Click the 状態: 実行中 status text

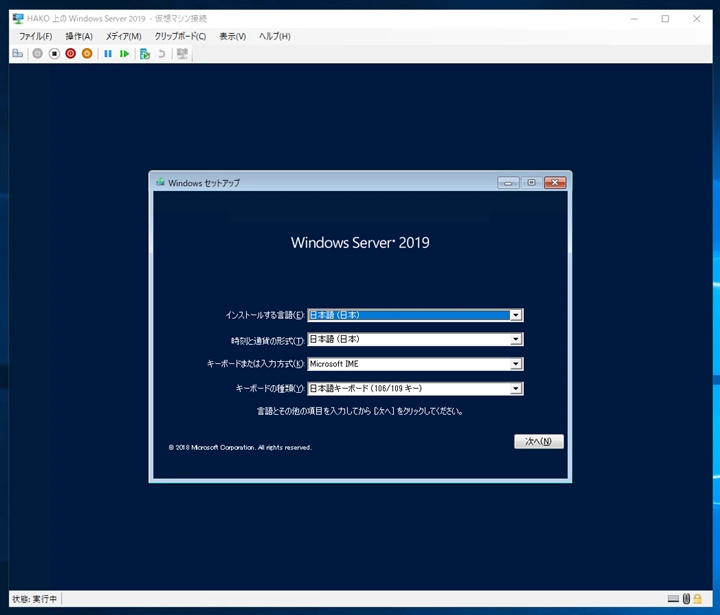click(x=34, y=599)
